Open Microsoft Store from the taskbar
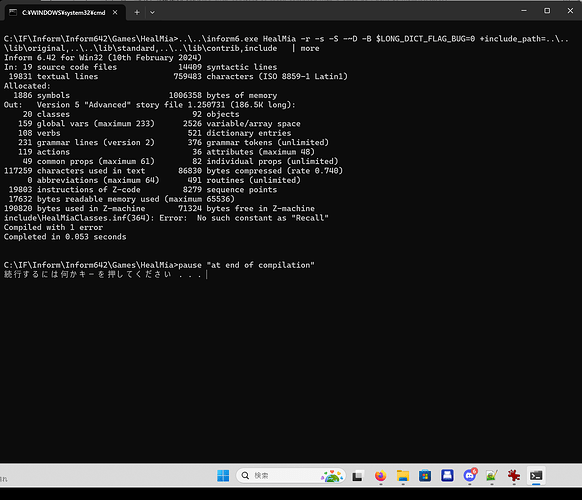The image size is (582, 500). tap(425, 476)
